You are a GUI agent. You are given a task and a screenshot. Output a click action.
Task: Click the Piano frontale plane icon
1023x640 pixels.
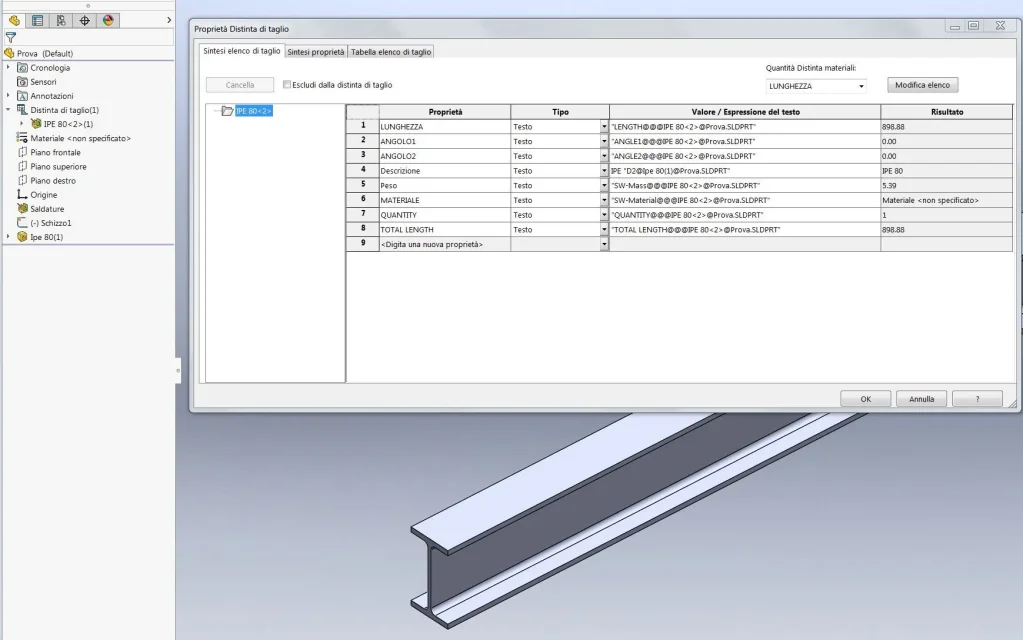pos(22,152)
